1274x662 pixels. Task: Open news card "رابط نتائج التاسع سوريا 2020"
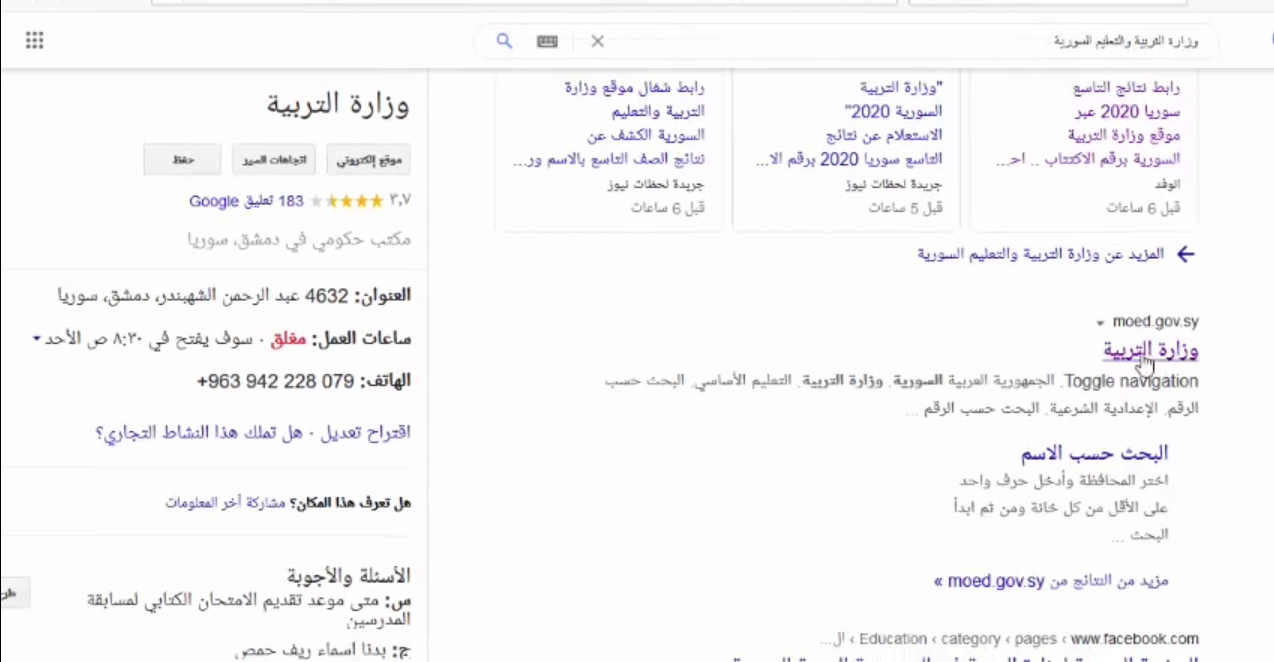click(1089, 123)
